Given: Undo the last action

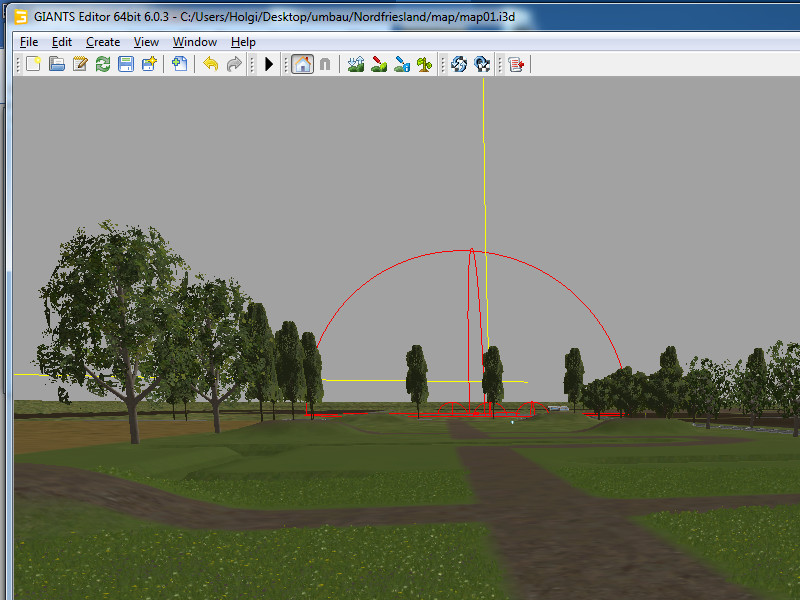Looking at the screenshot, I should point(210,64).
